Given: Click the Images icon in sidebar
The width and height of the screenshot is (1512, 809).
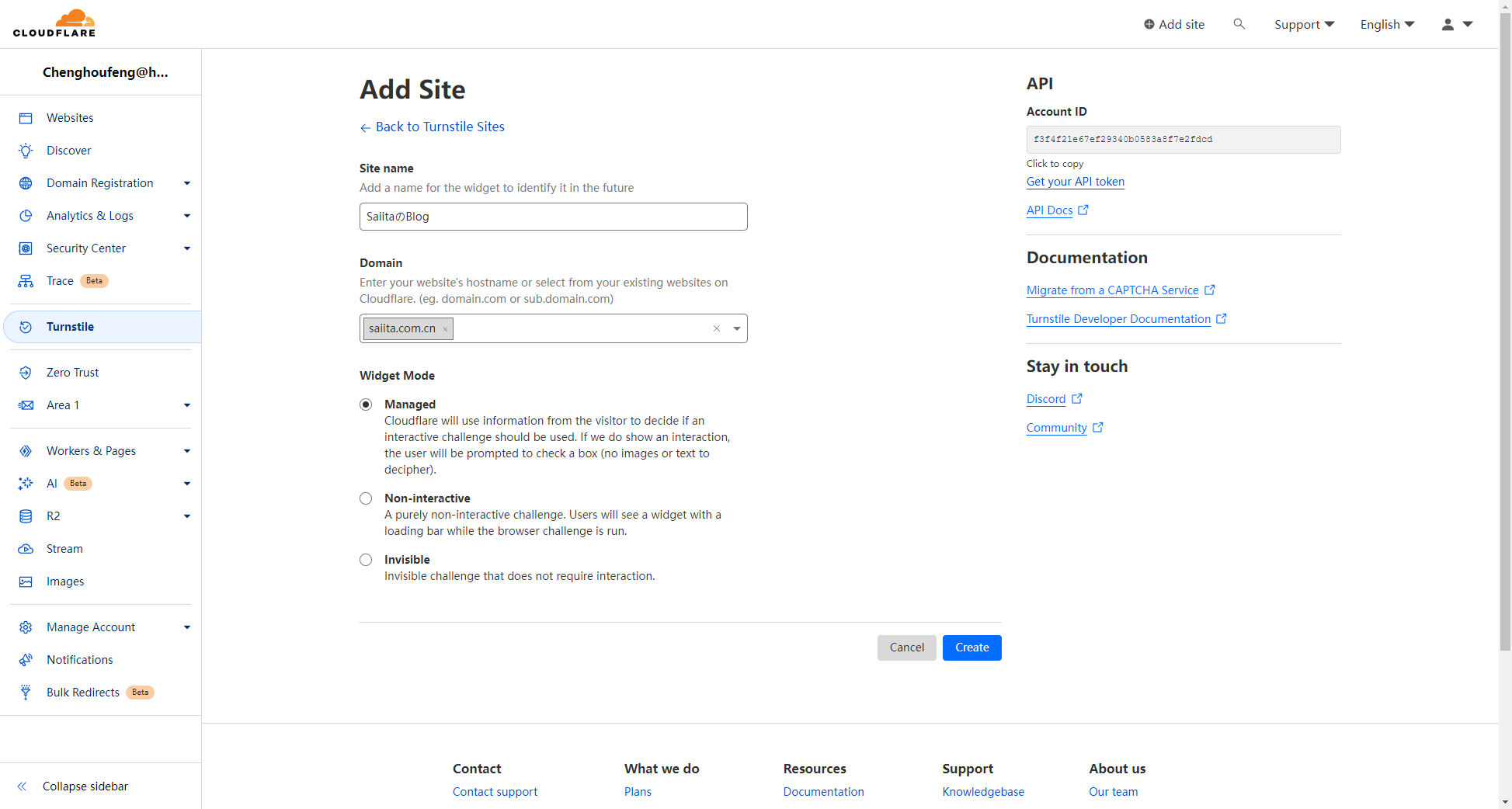Looking at the screenshot, I should (x=26, y=582).
